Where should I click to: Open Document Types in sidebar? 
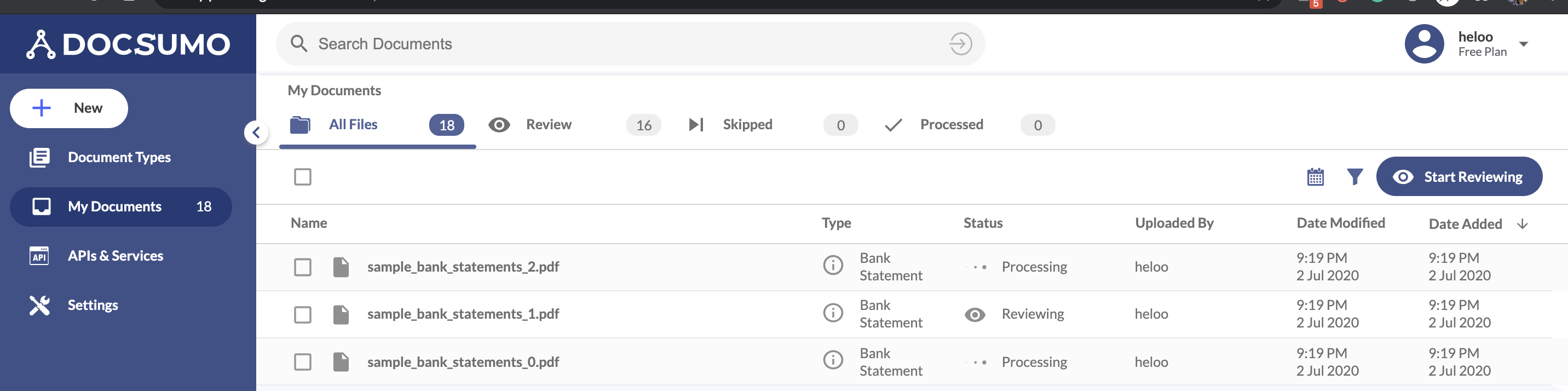pos(120,157)
